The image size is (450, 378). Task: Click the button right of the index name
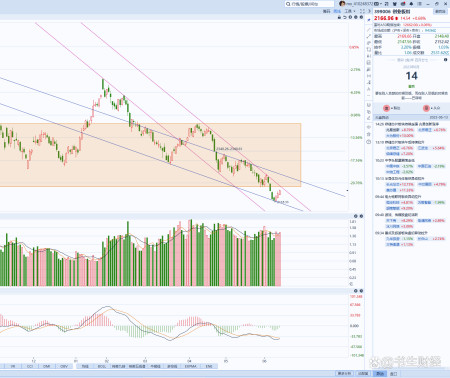pyautogui.click(x=440, y=11)
